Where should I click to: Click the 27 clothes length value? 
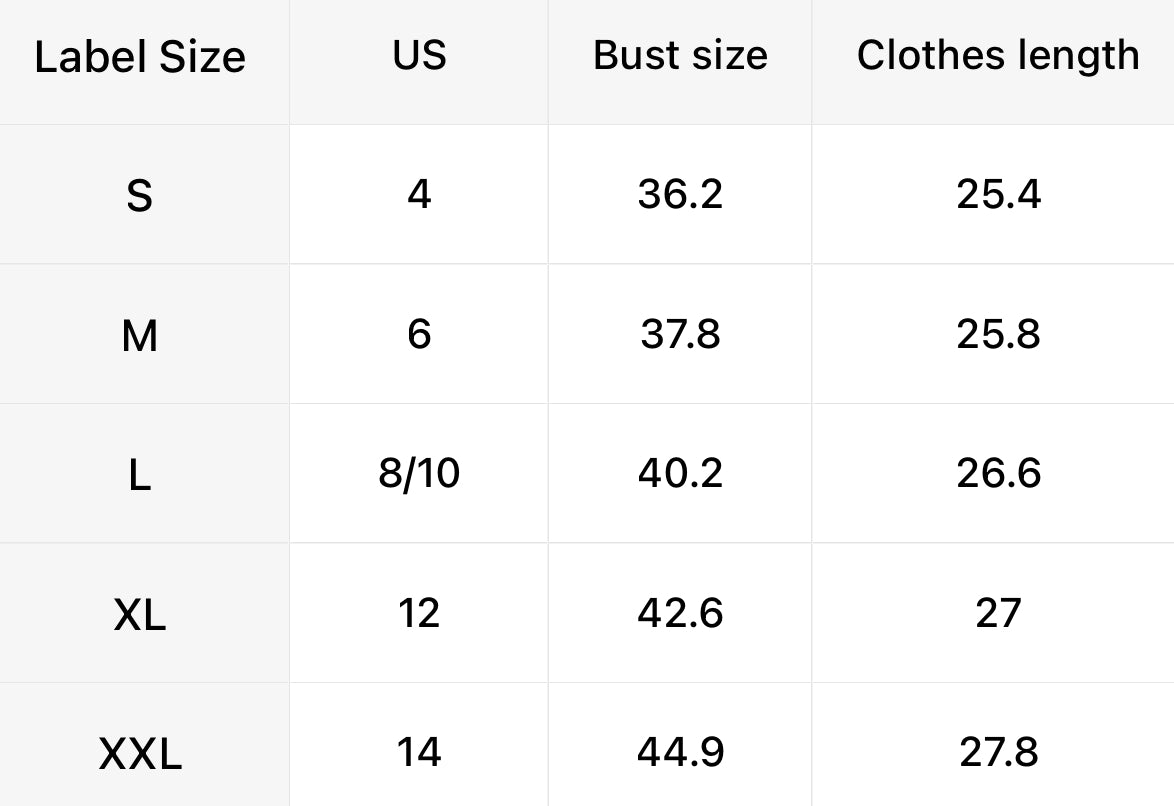[x=998, y=612]
